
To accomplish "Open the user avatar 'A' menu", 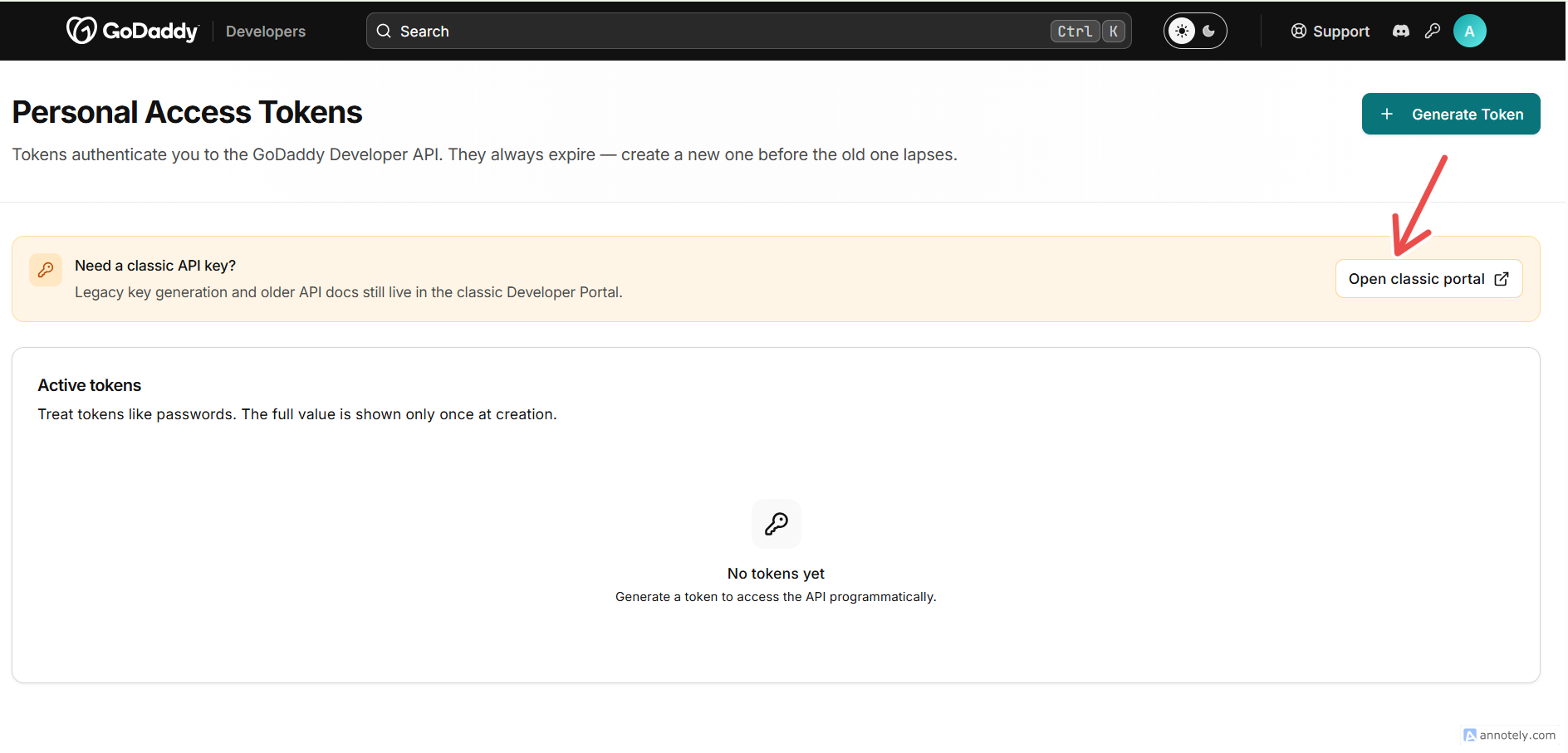I will point(1470,31).
